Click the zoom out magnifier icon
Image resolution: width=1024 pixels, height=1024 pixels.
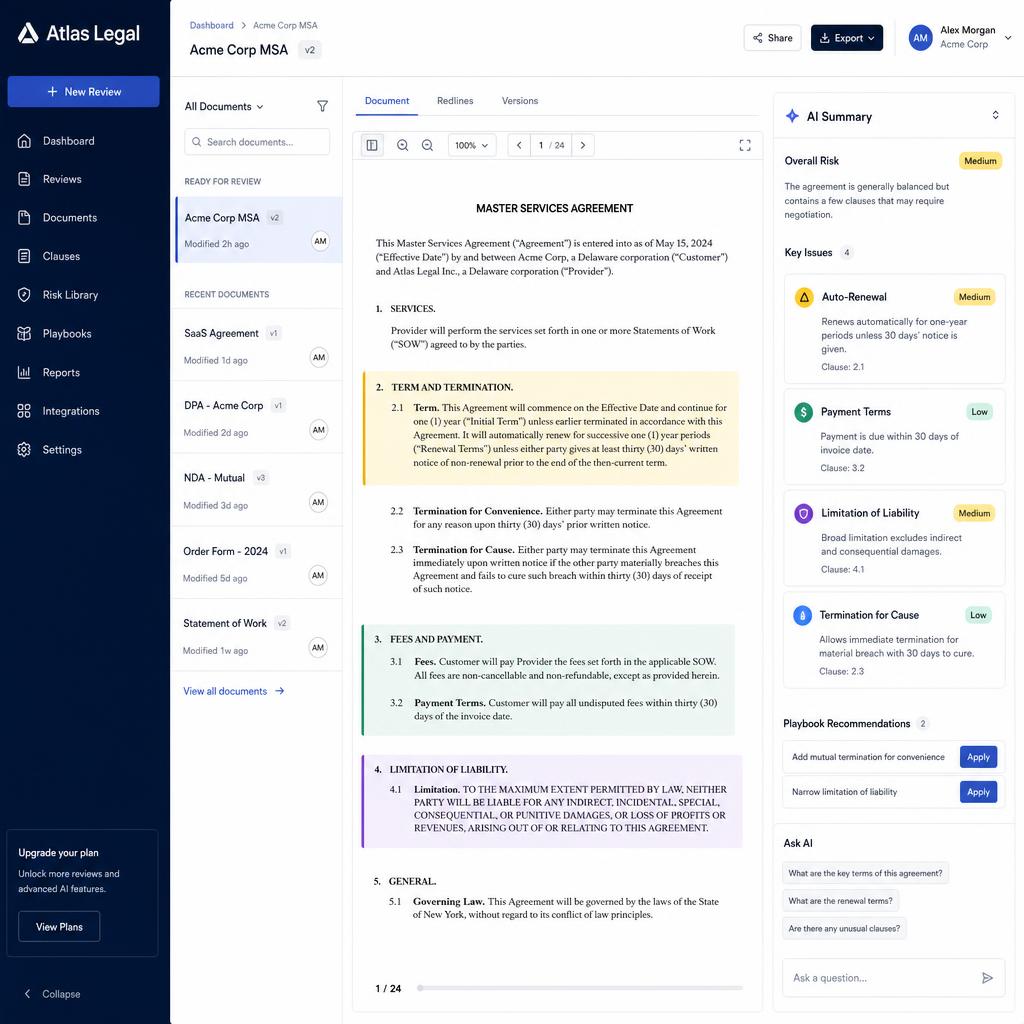pyautogui.click(x=427, y=145)
